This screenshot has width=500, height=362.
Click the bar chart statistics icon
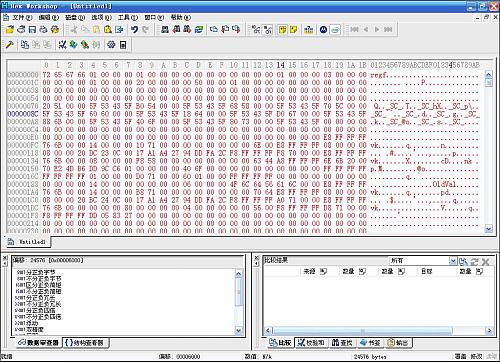pyautogui.click(x=309, y=30)
